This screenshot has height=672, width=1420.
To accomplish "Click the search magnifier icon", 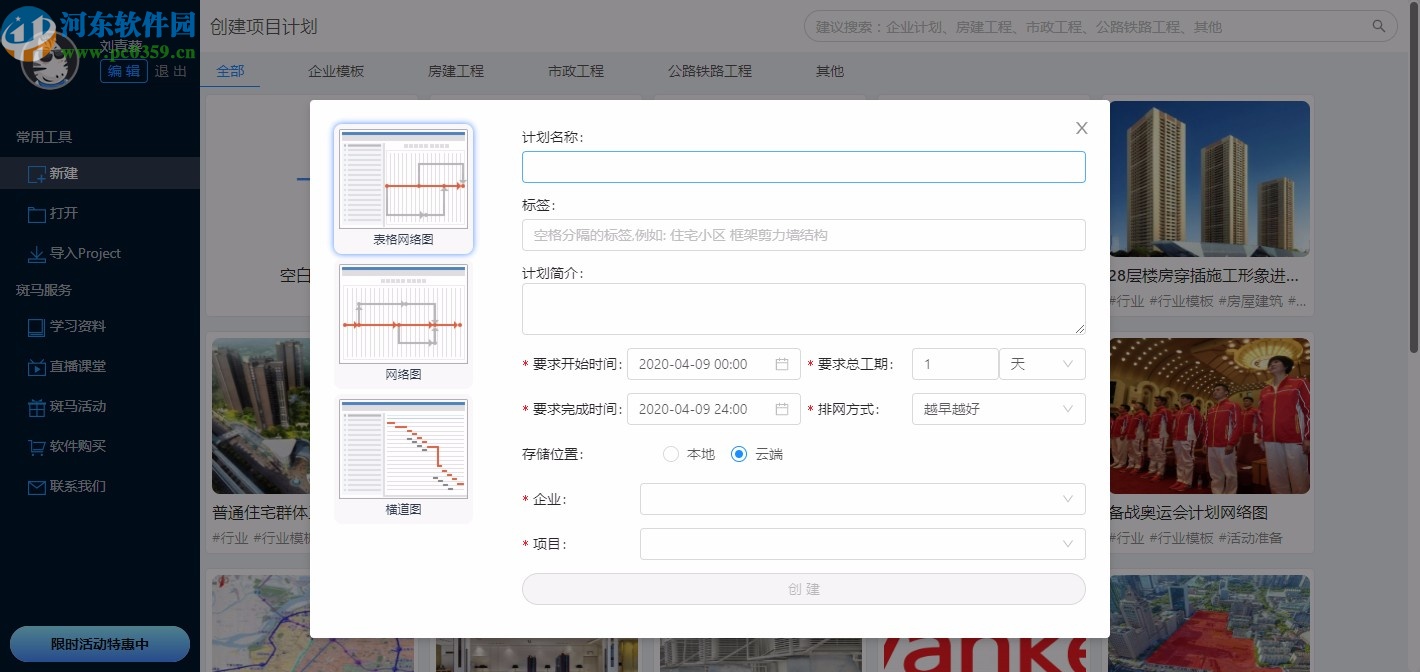I will pos(1378,26).
